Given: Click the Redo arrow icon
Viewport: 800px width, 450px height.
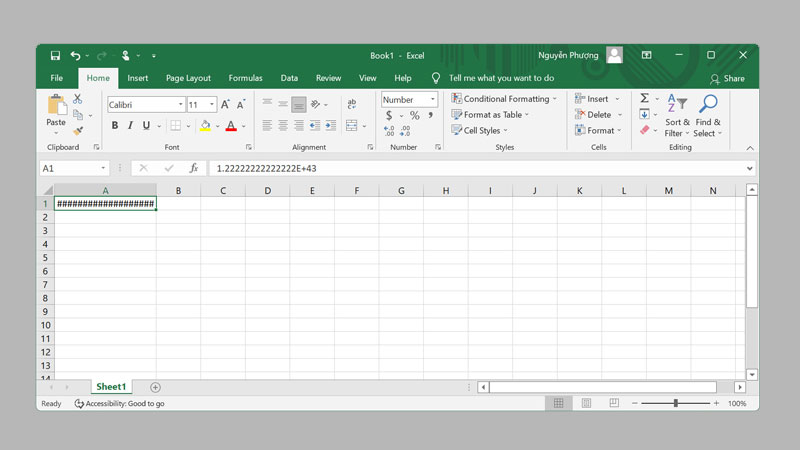Looking at the screenshot, I should [x=102, y=56].
